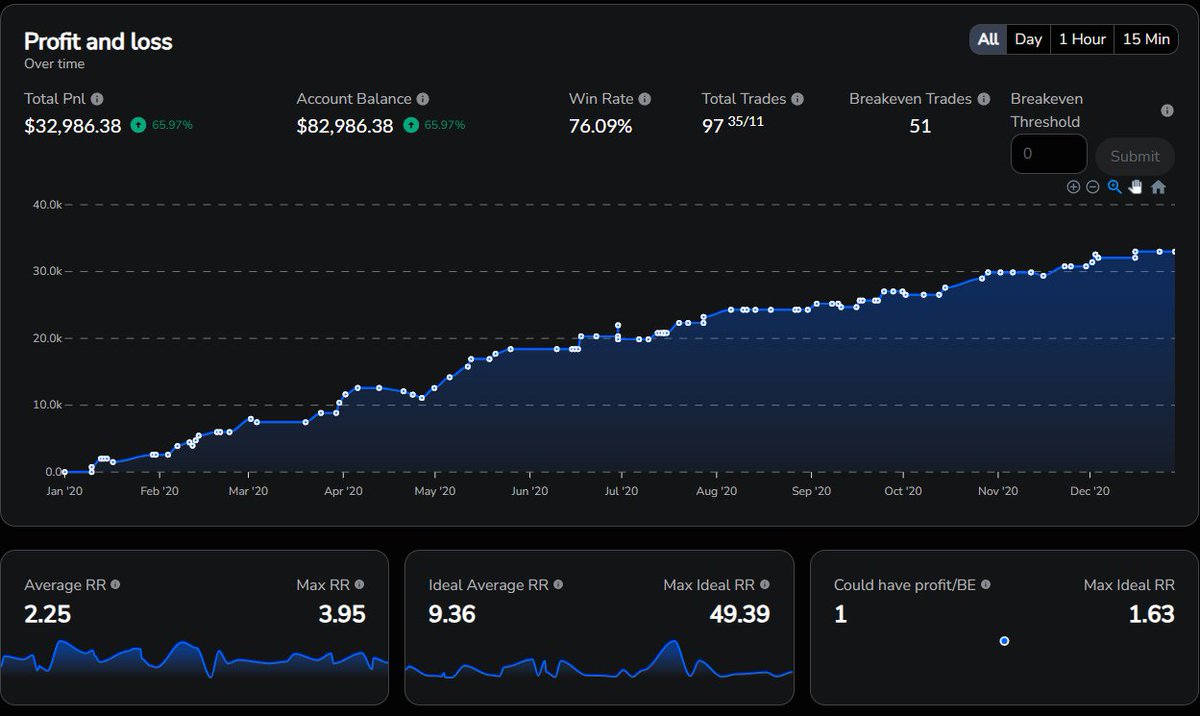
Task: Click the single dot in profit/BE chart
Action: (x=1004, y=641)
